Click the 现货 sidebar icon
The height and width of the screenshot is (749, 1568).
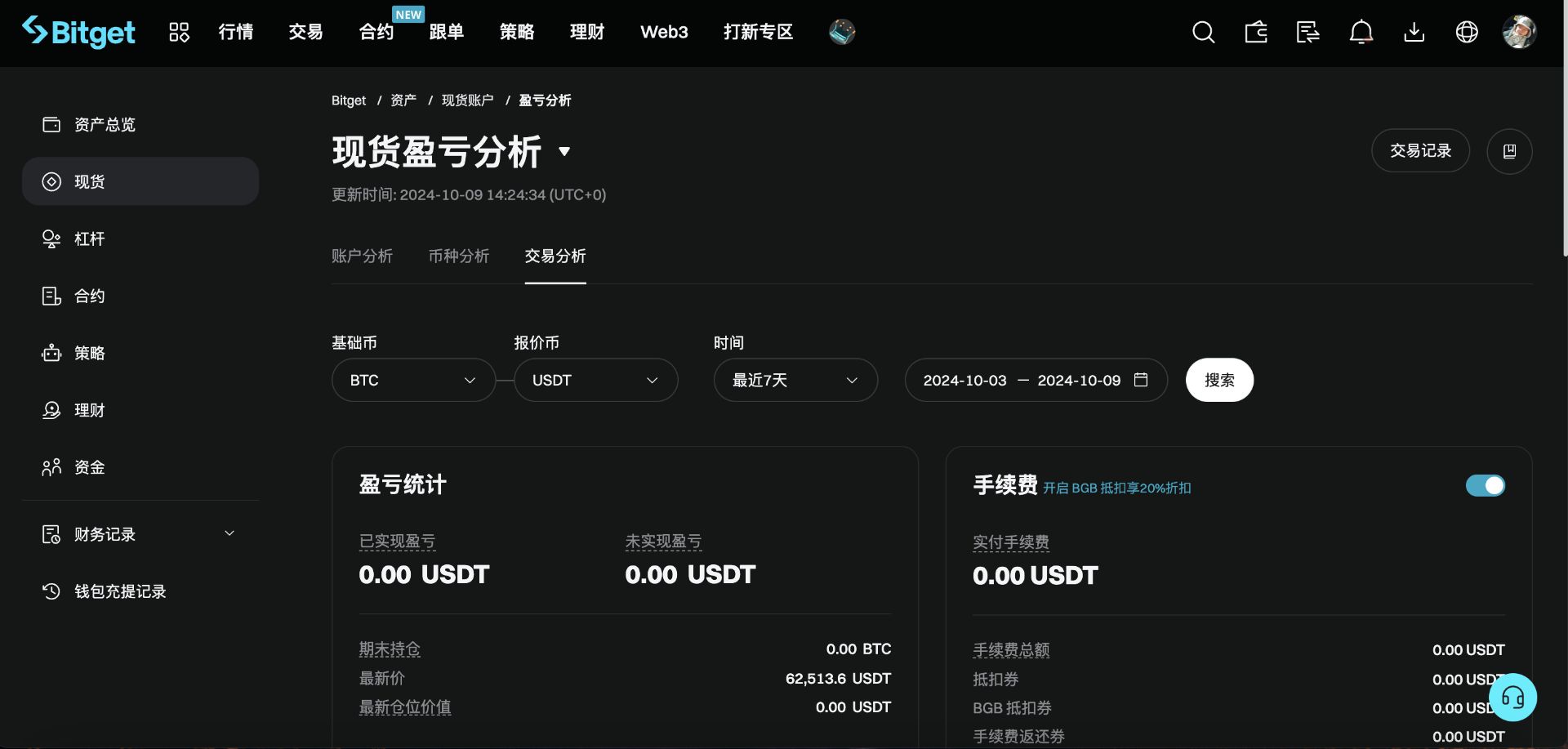point(51,181)
